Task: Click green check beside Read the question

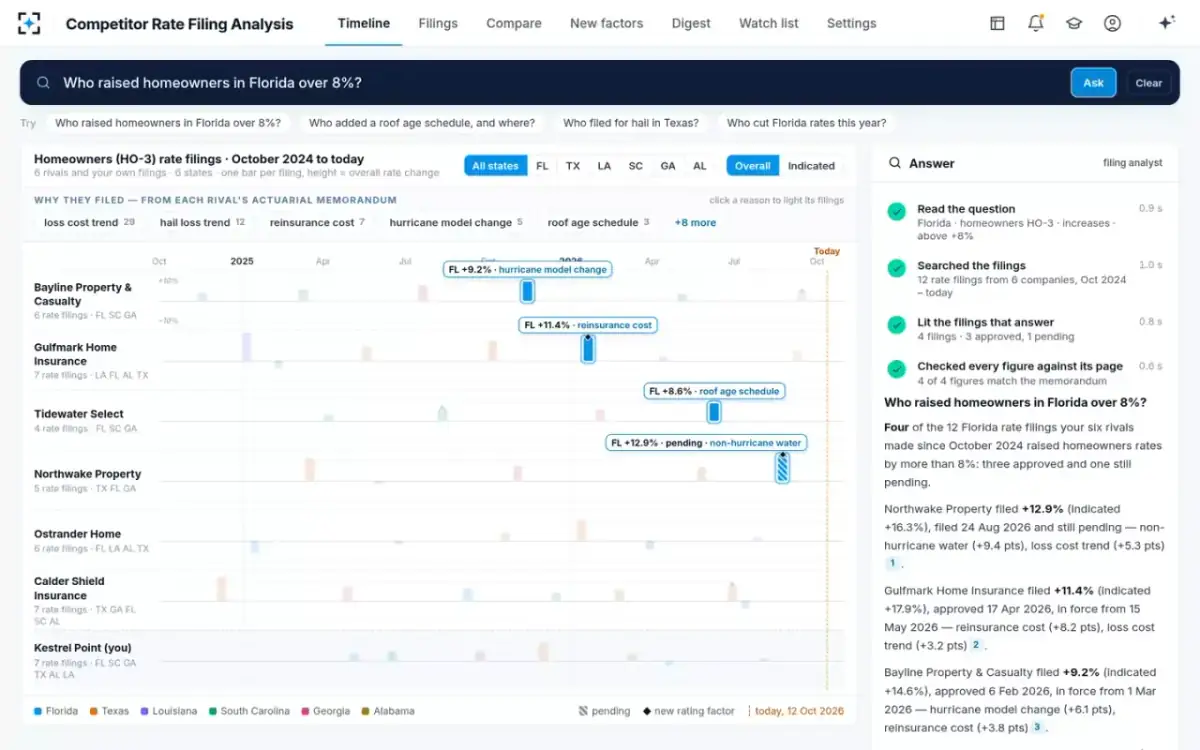Action: [x=896, y=211]
